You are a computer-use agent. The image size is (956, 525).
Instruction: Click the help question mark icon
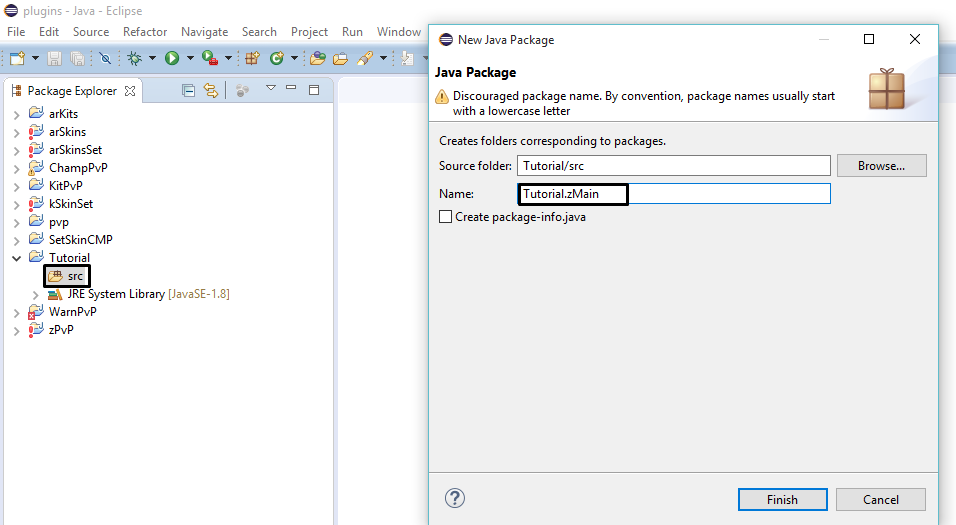click(x=455, y=498)
